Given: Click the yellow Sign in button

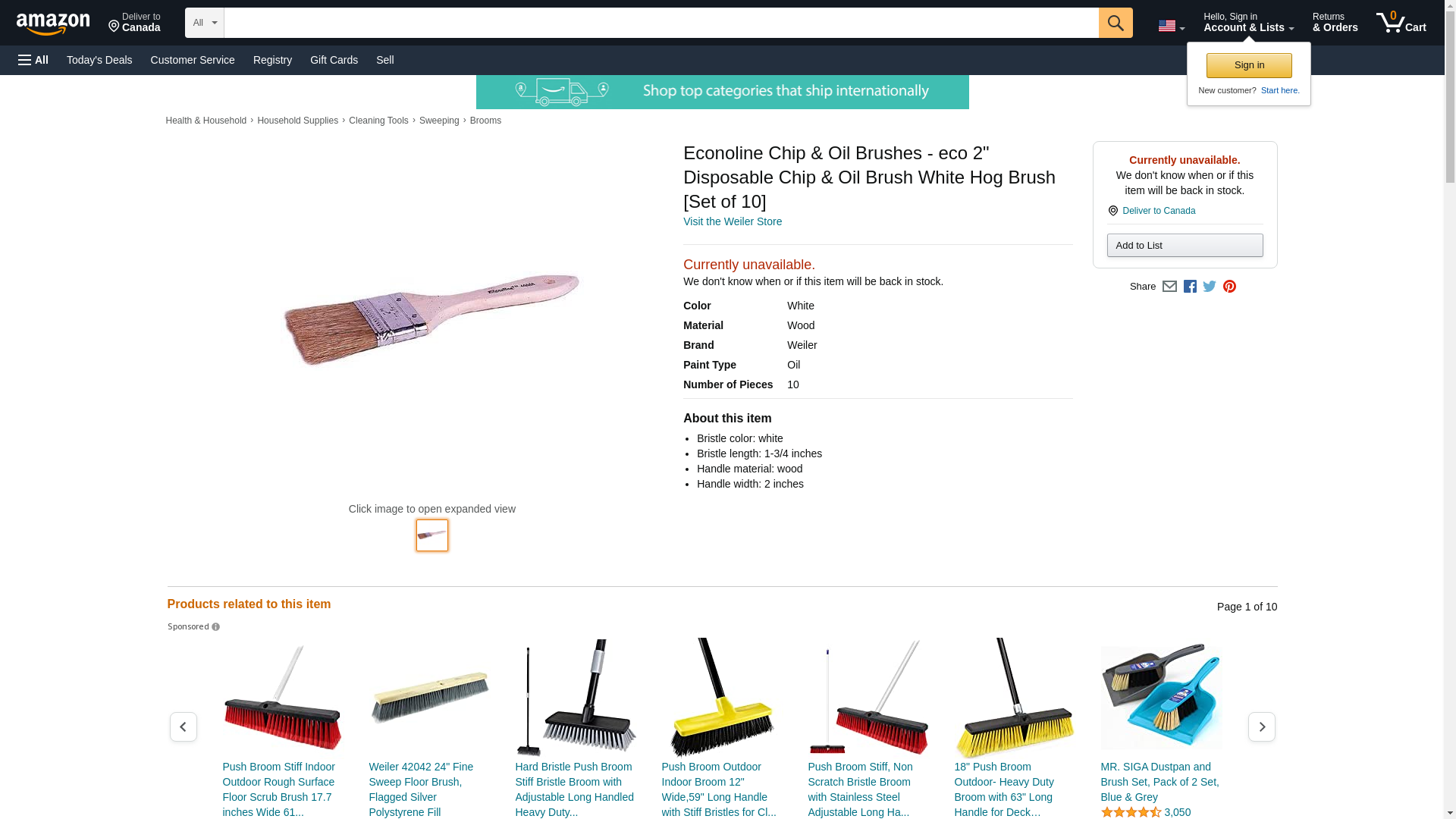Looking at the screenshot, I should (1249, 65).
